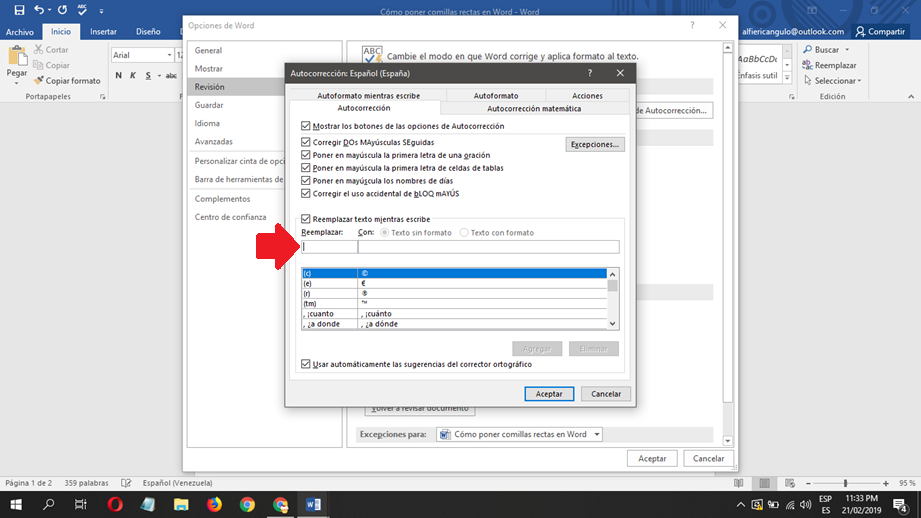
Task: Click the strikethrough abc icon
Action: (171, 75)
